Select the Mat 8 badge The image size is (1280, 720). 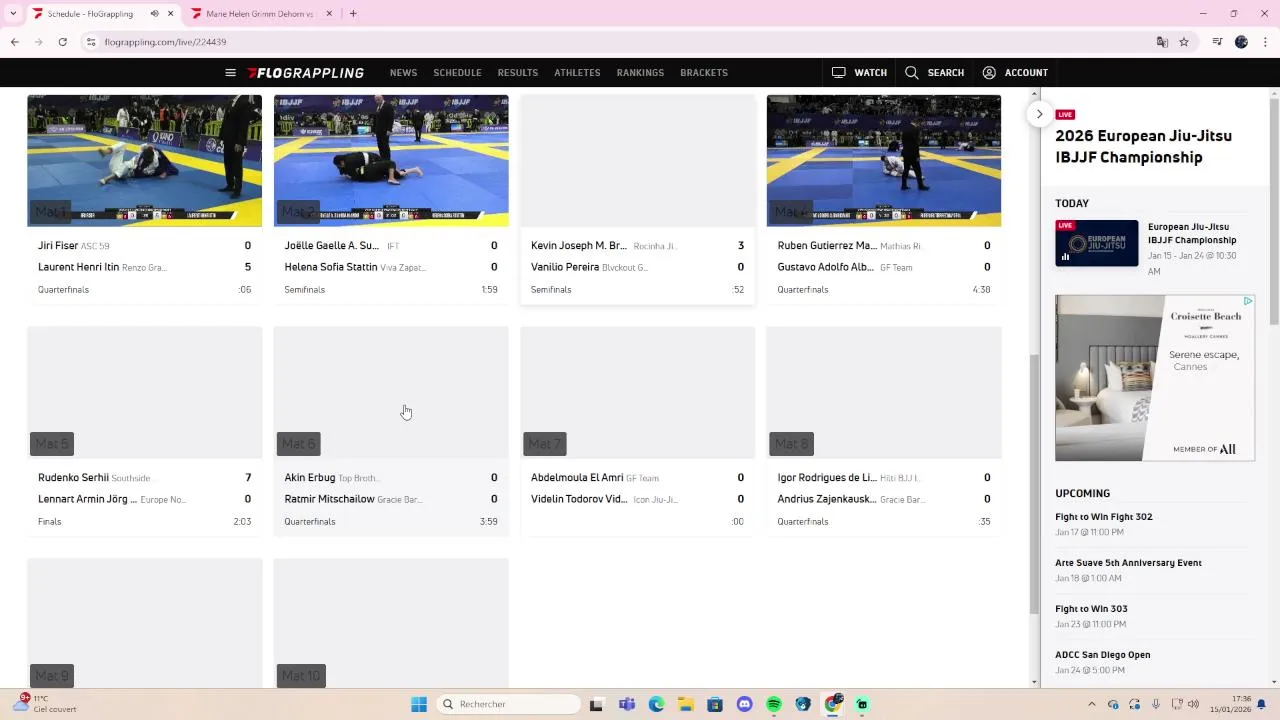(791, 444)
